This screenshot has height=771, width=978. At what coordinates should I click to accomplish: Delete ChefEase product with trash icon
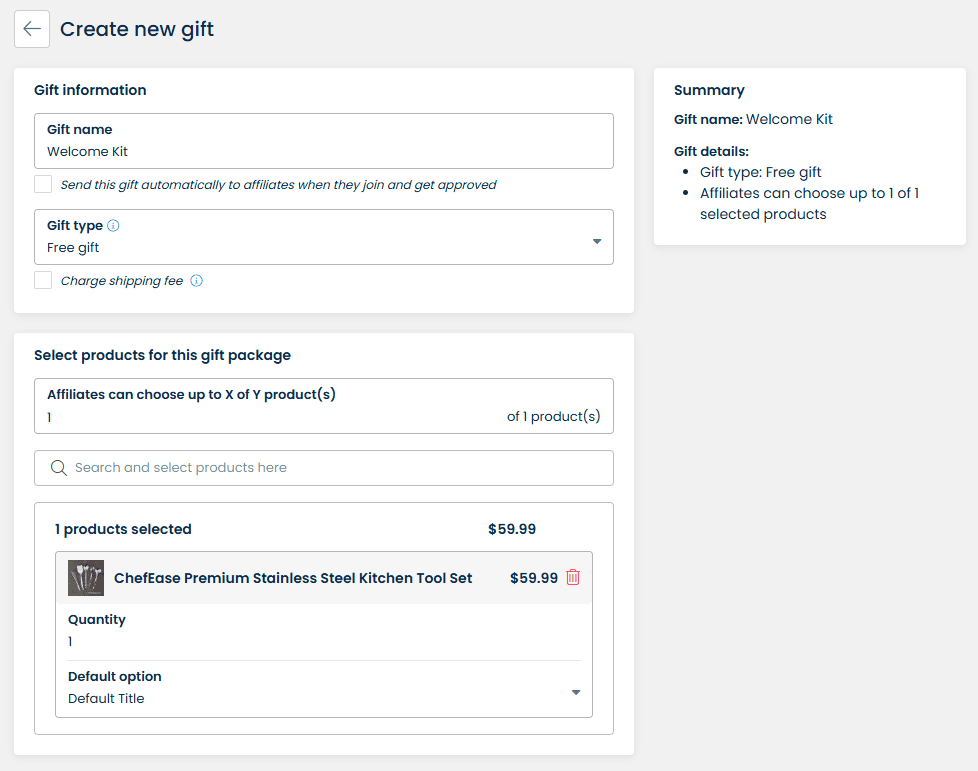573,577
